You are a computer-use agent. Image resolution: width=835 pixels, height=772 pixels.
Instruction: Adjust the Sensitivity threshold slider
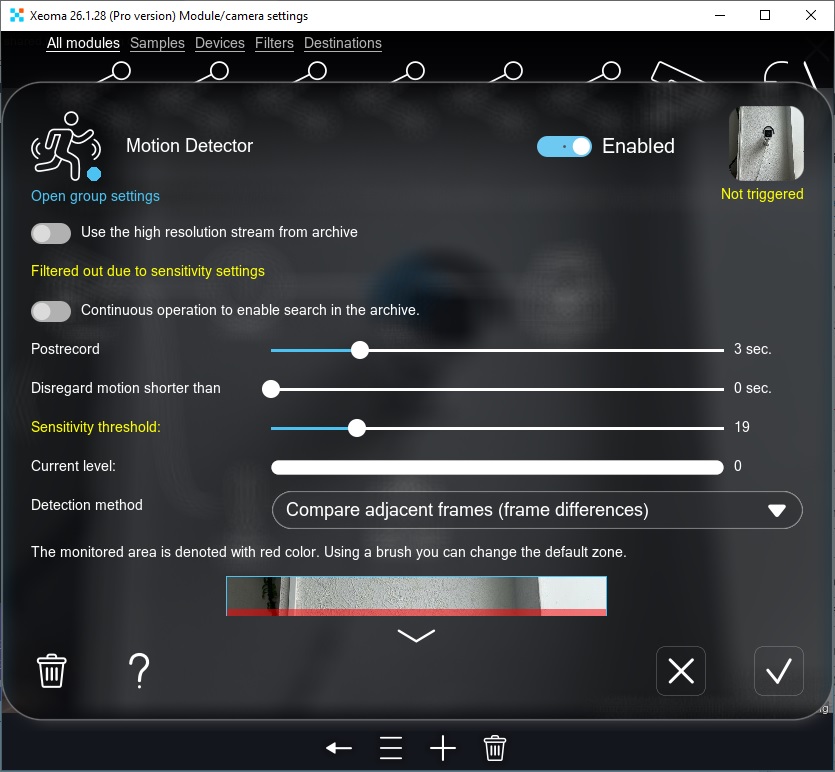(x=357, y=427)
